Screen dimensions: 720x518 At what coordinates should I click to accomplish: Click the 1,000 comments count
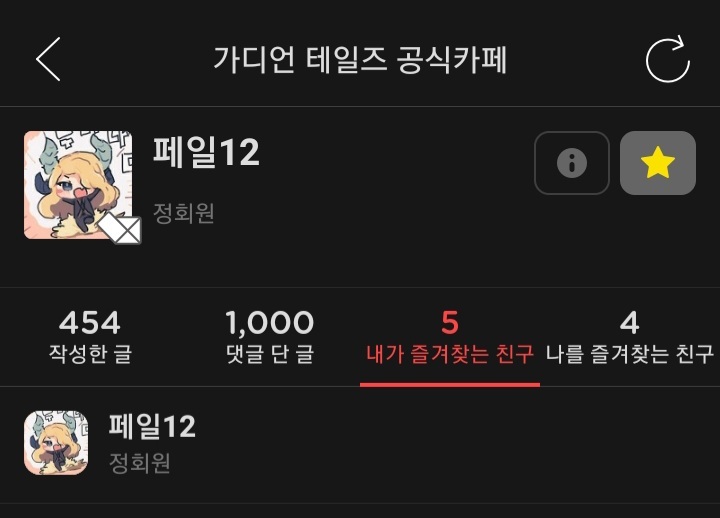(270, 322)
